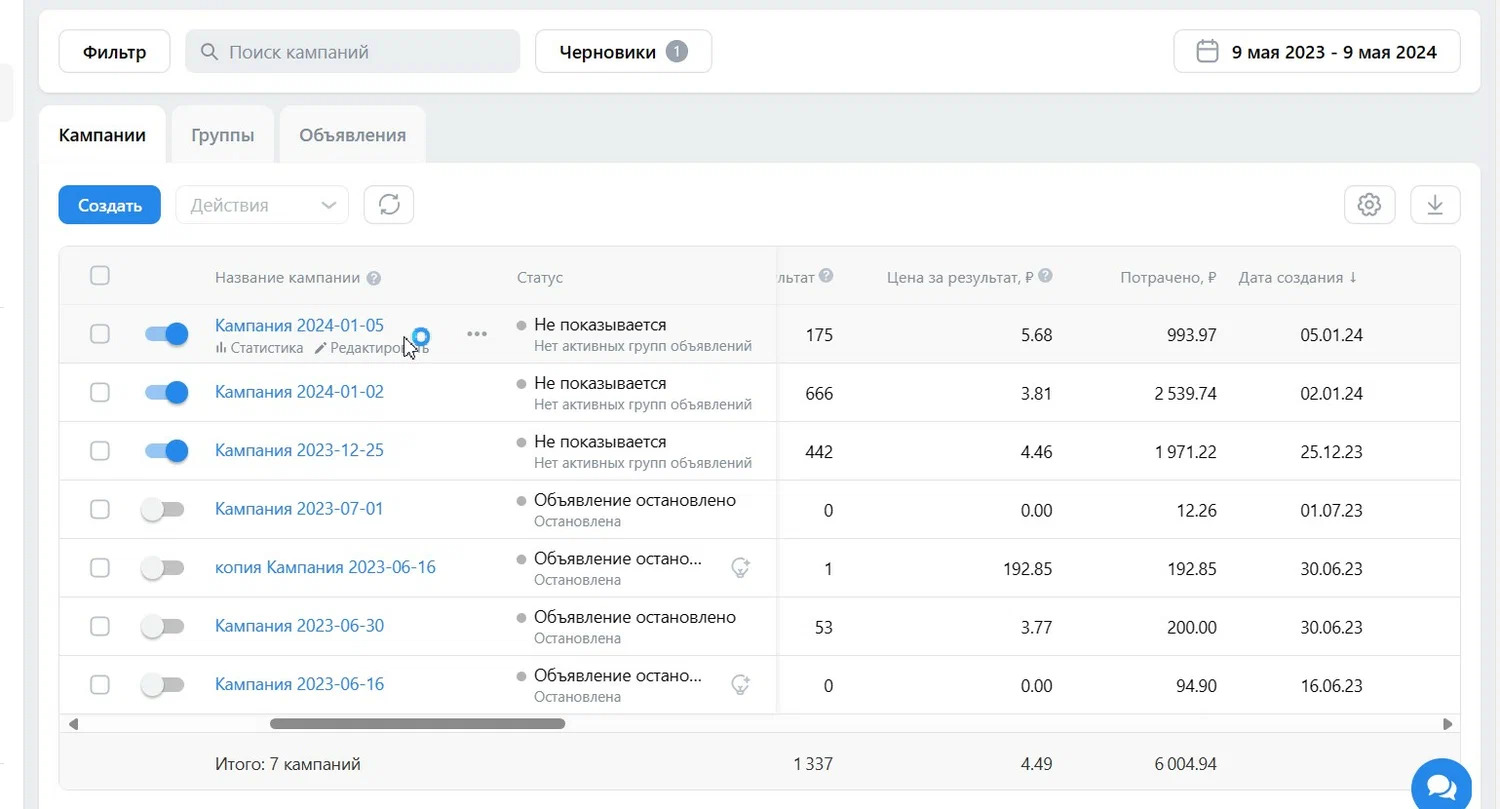
Task: Click the spent value 2 539.74
Action: pos(1185,393)
